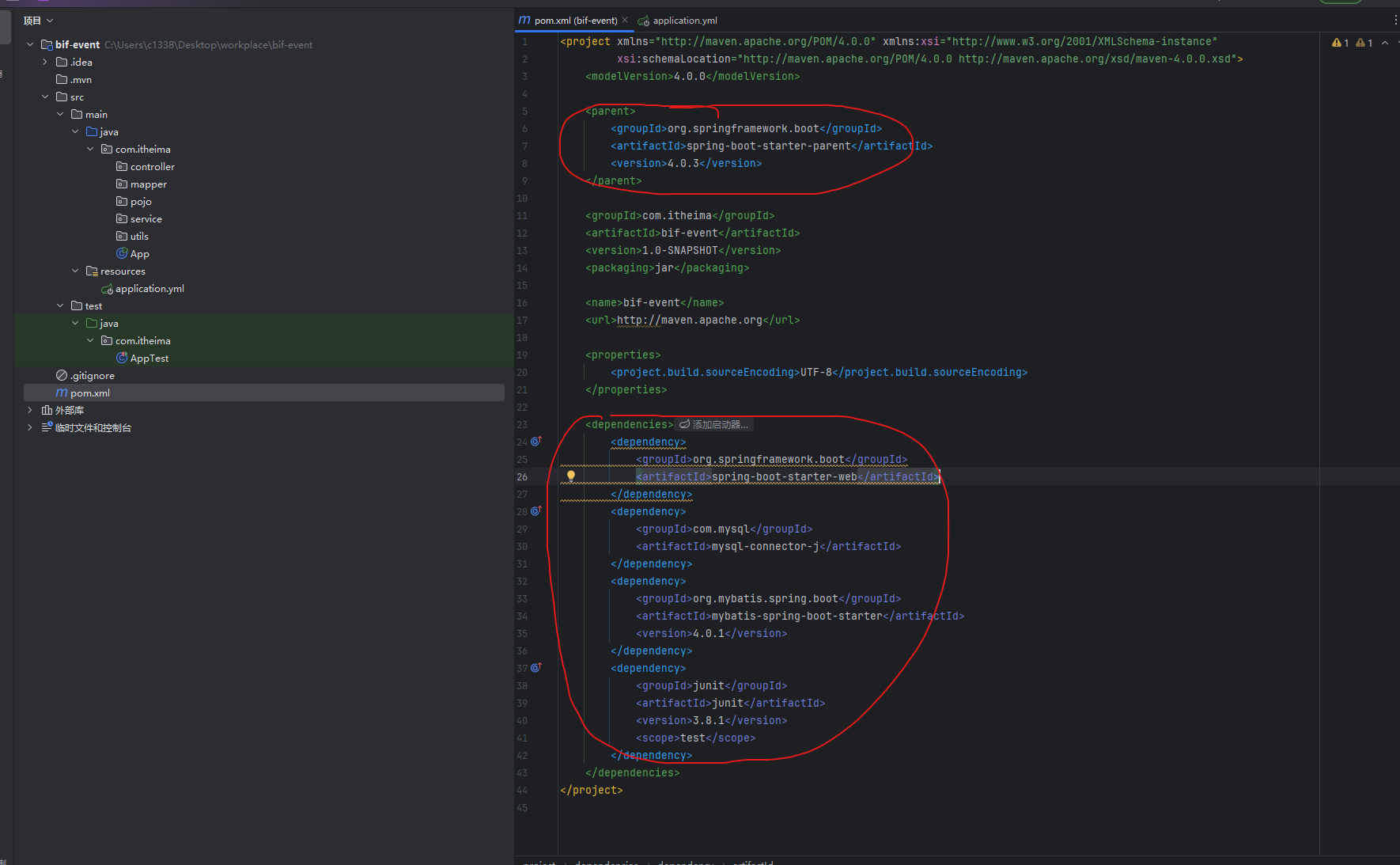Click the .mvn folder icon
Viewport: 1400px width, 865px height.
click(62, 80)
